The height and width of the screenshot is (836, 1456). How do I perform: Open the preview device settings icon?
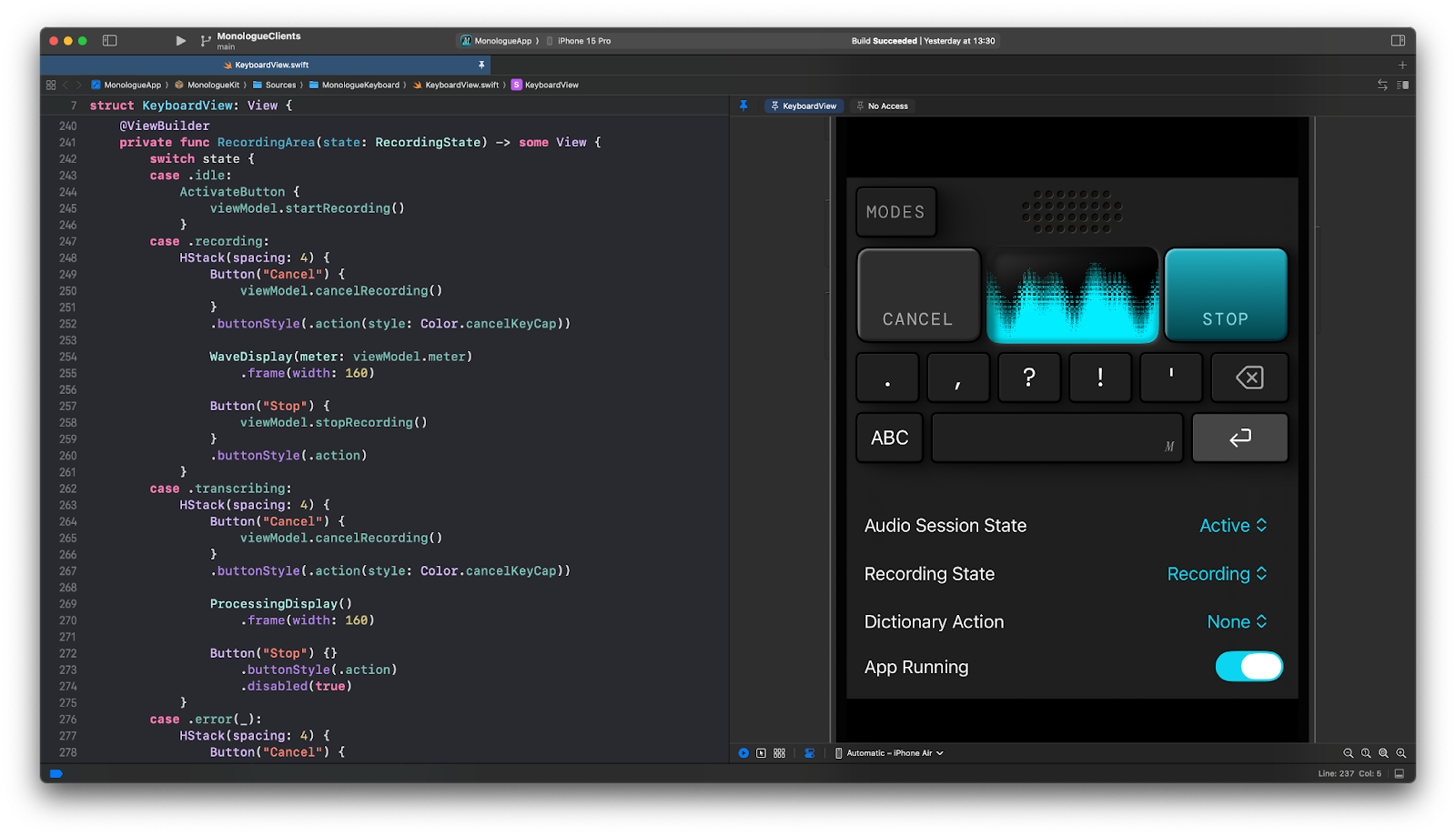809,753
